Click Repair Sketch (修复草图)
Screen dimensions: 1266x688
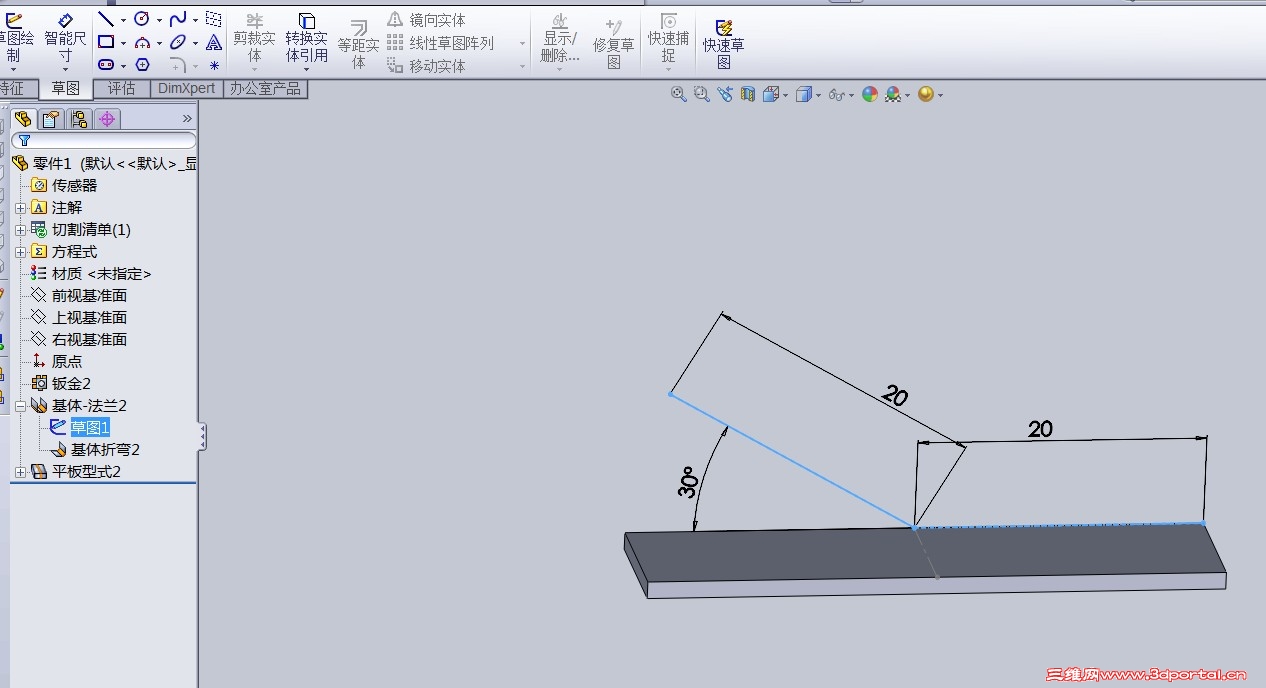(x=613, y=45)
